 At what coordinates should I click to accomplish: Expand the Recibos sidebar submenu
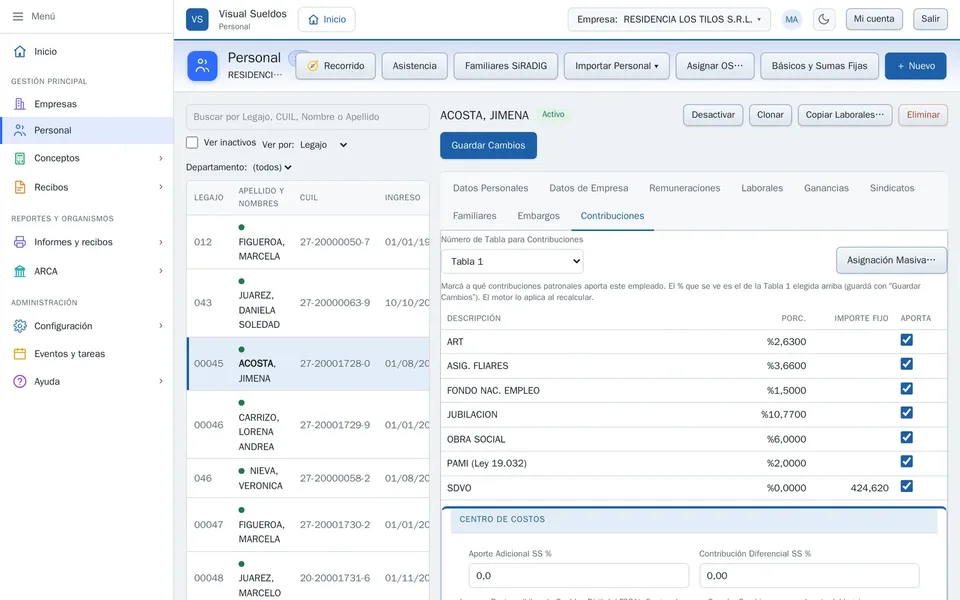tap(161, 187)
